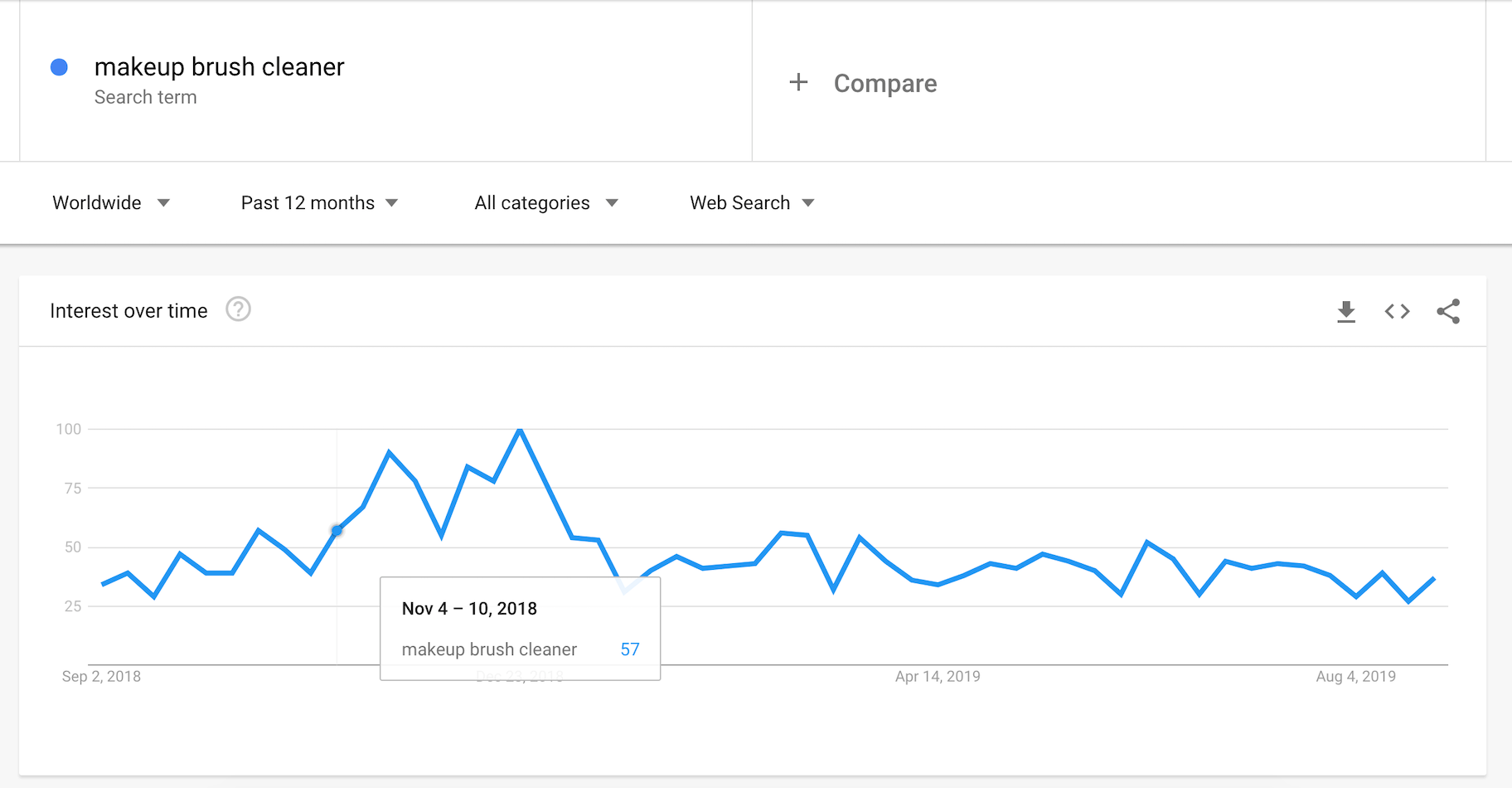Open help for Interest over time
Image resolution: width=1512 pixels, height=788 pixels.
pos(238,309)
